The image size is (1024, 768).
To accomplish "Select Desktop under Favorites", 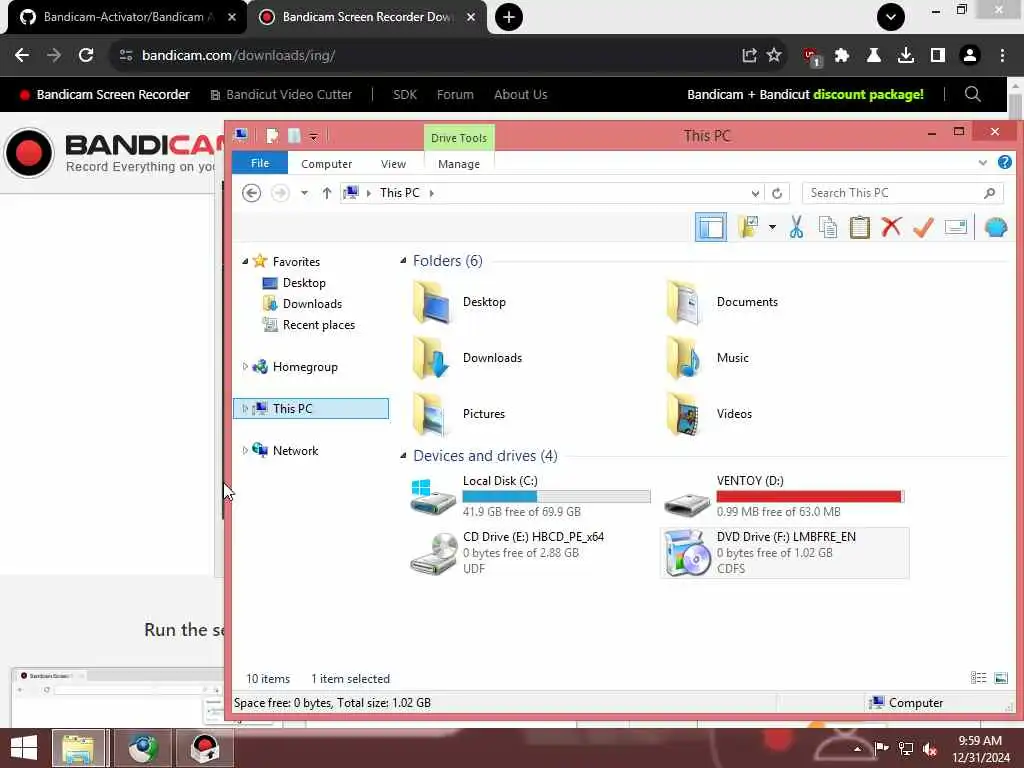I will [x=304, y=283].
